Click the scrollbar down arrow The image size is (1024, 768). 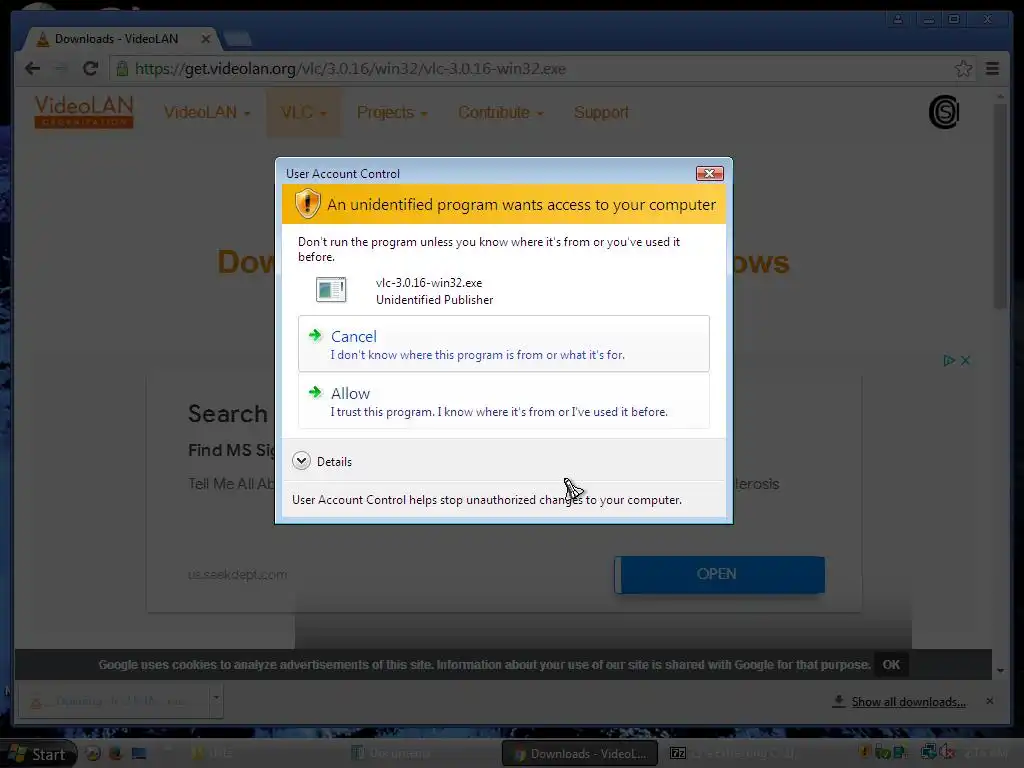point(1000,671)
